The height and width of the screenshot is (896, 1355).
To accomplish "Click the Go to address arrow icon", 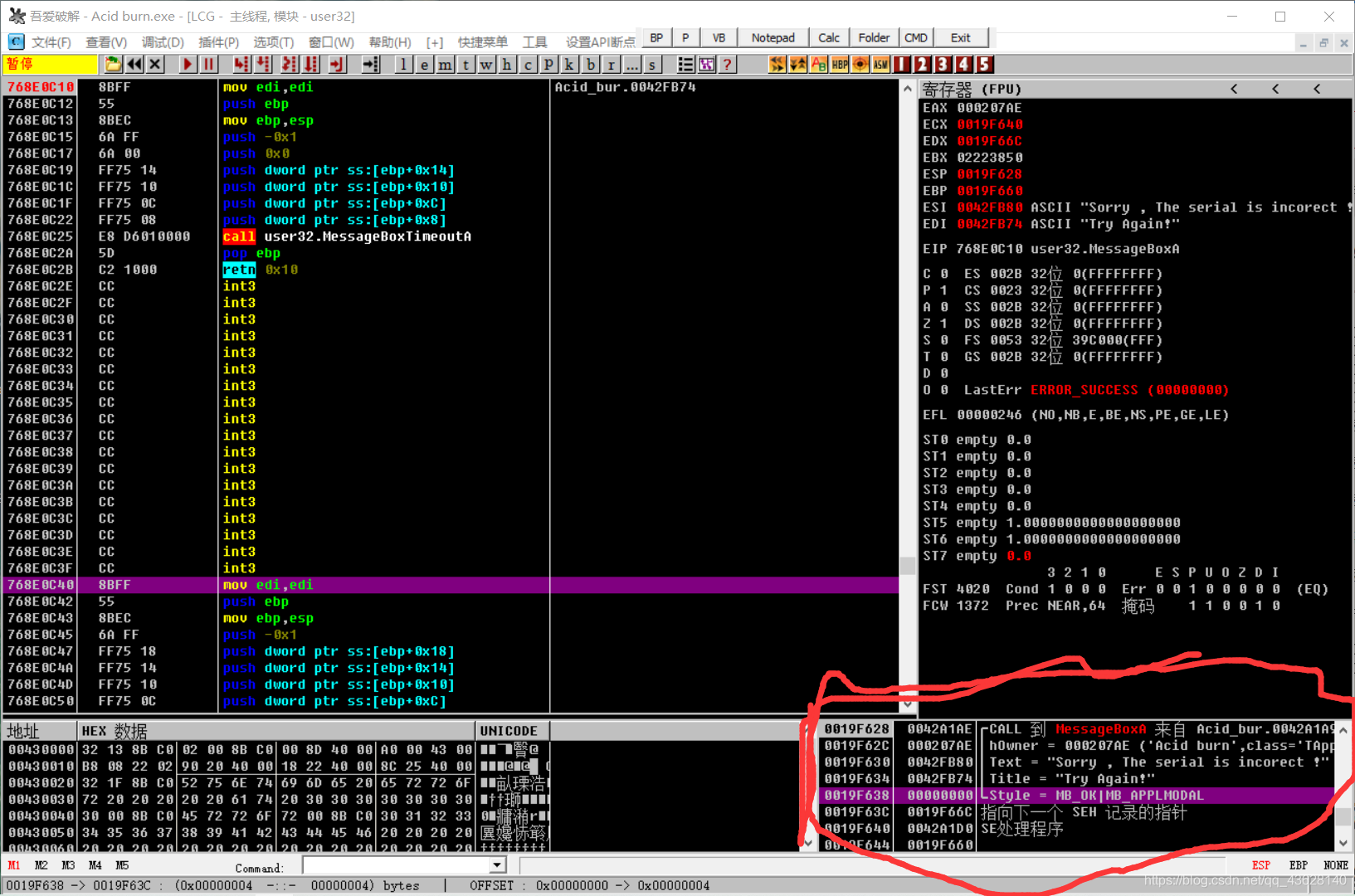I will pos(370,64).
